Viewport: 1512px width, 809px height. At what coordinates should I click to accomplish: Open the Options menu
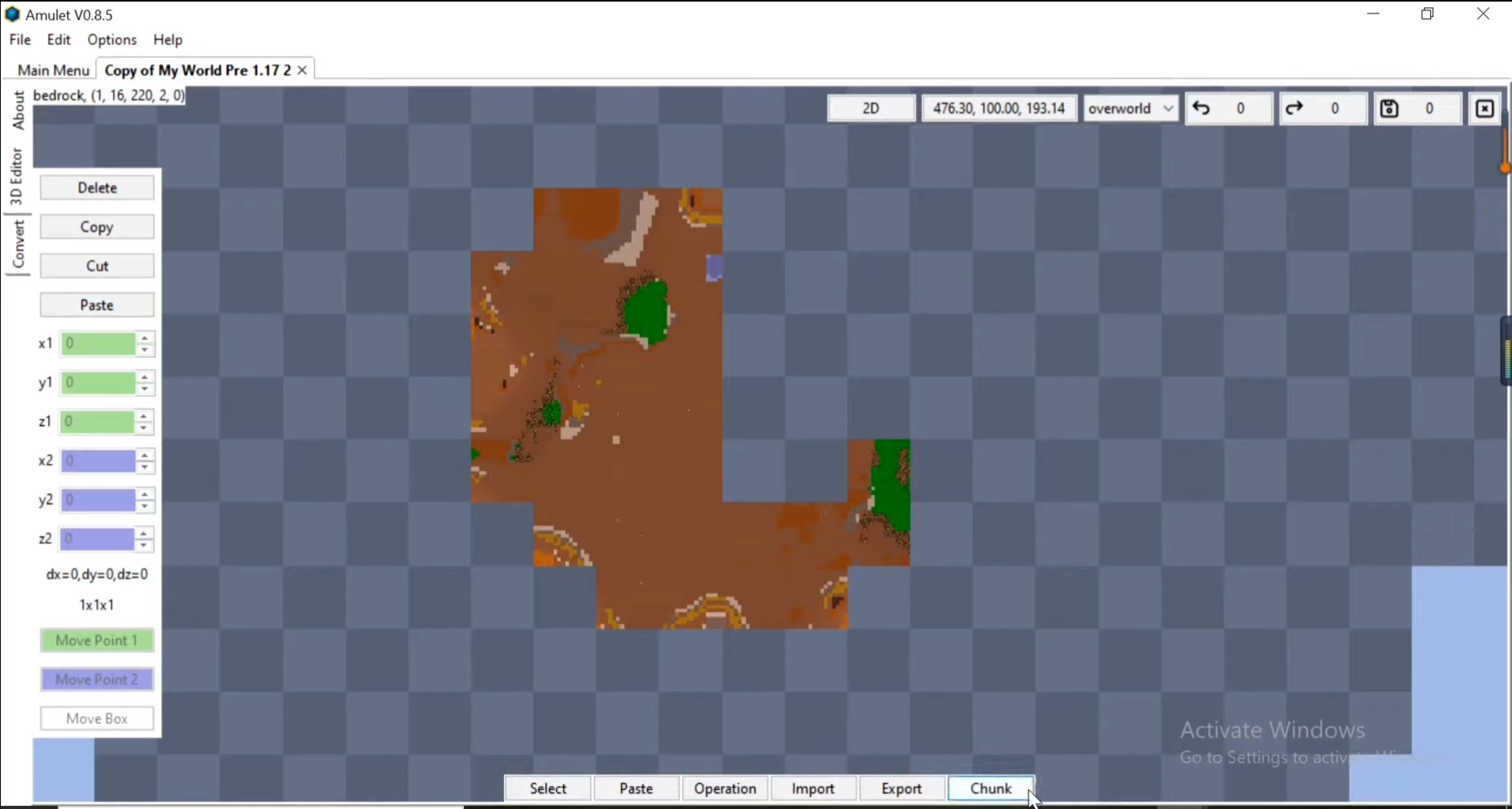click(x=111, y=39)
